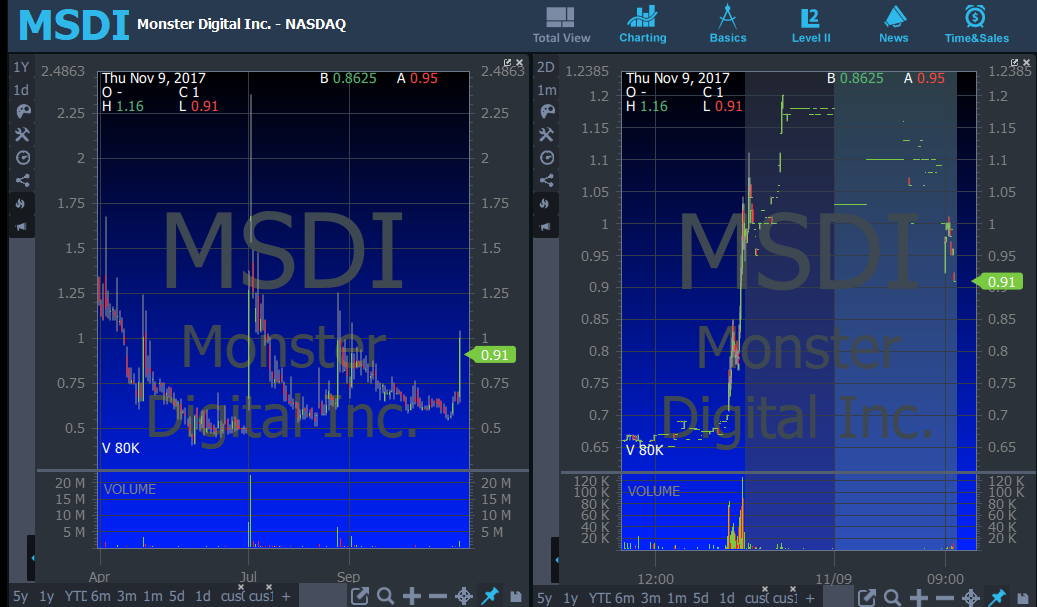Add a custom timeframe to the left chart

coord(286,596)
